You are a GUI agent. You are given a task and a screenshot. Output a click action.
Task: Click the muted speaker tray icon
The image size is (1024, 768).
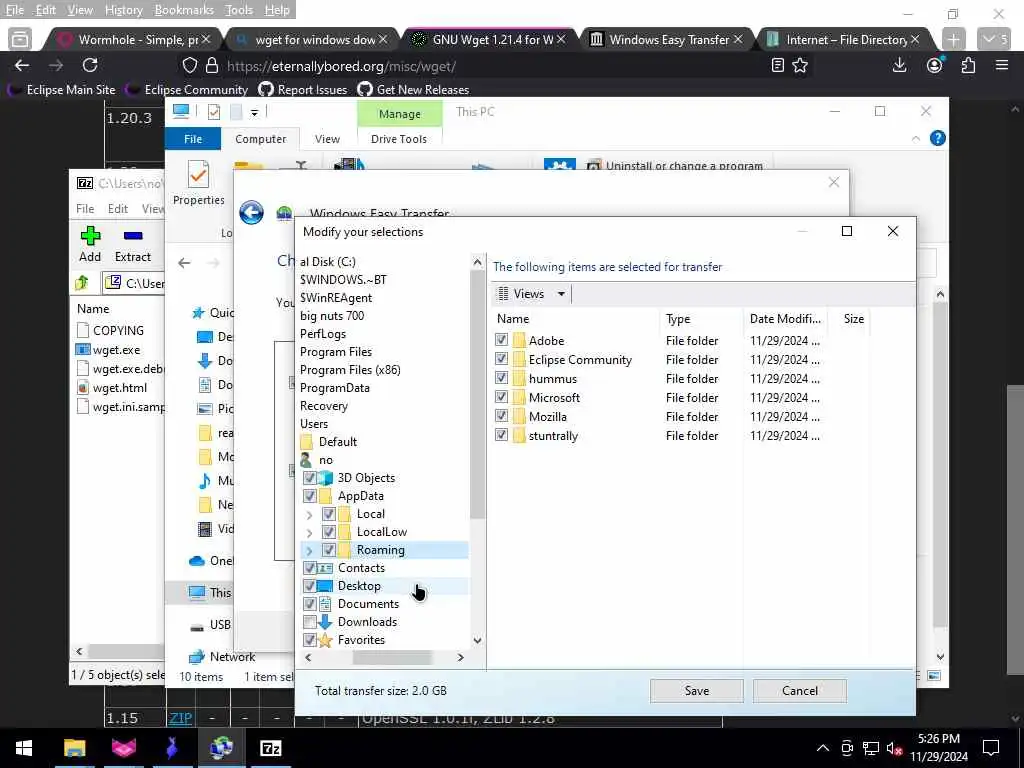pos(894,748)
